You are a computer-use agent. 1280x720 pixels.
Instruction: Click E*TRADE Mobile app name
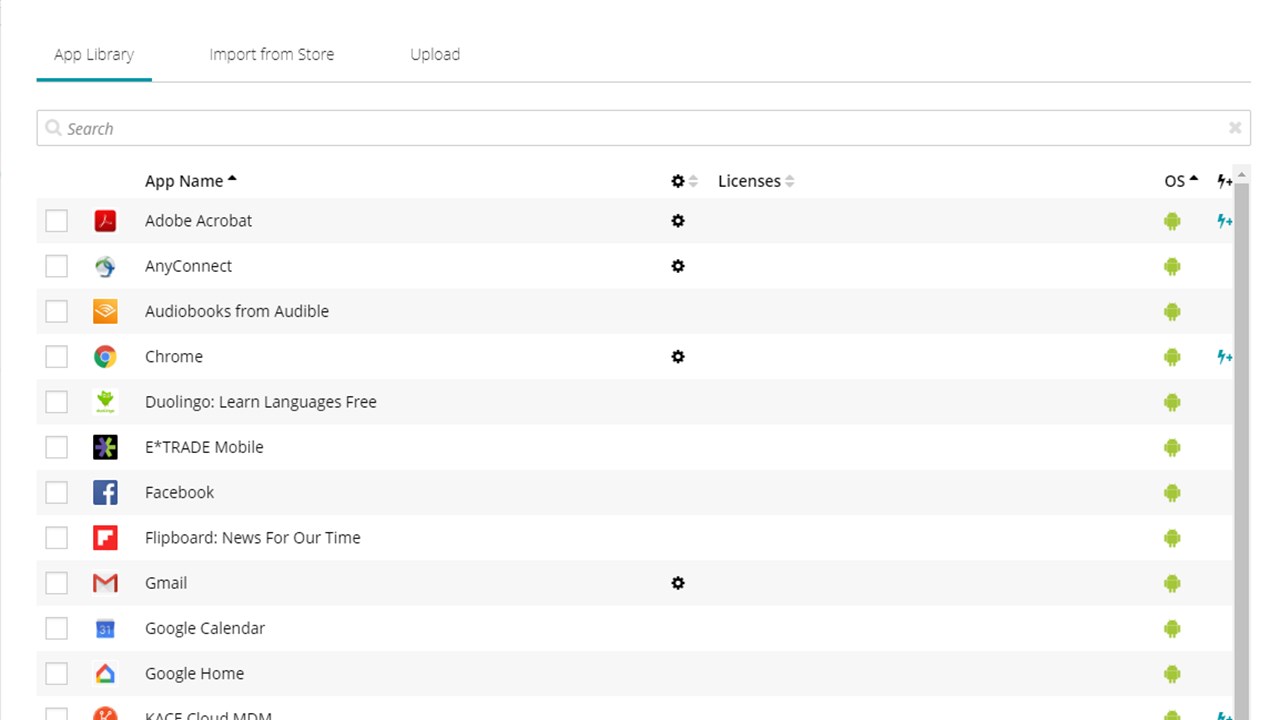(204, 447)
